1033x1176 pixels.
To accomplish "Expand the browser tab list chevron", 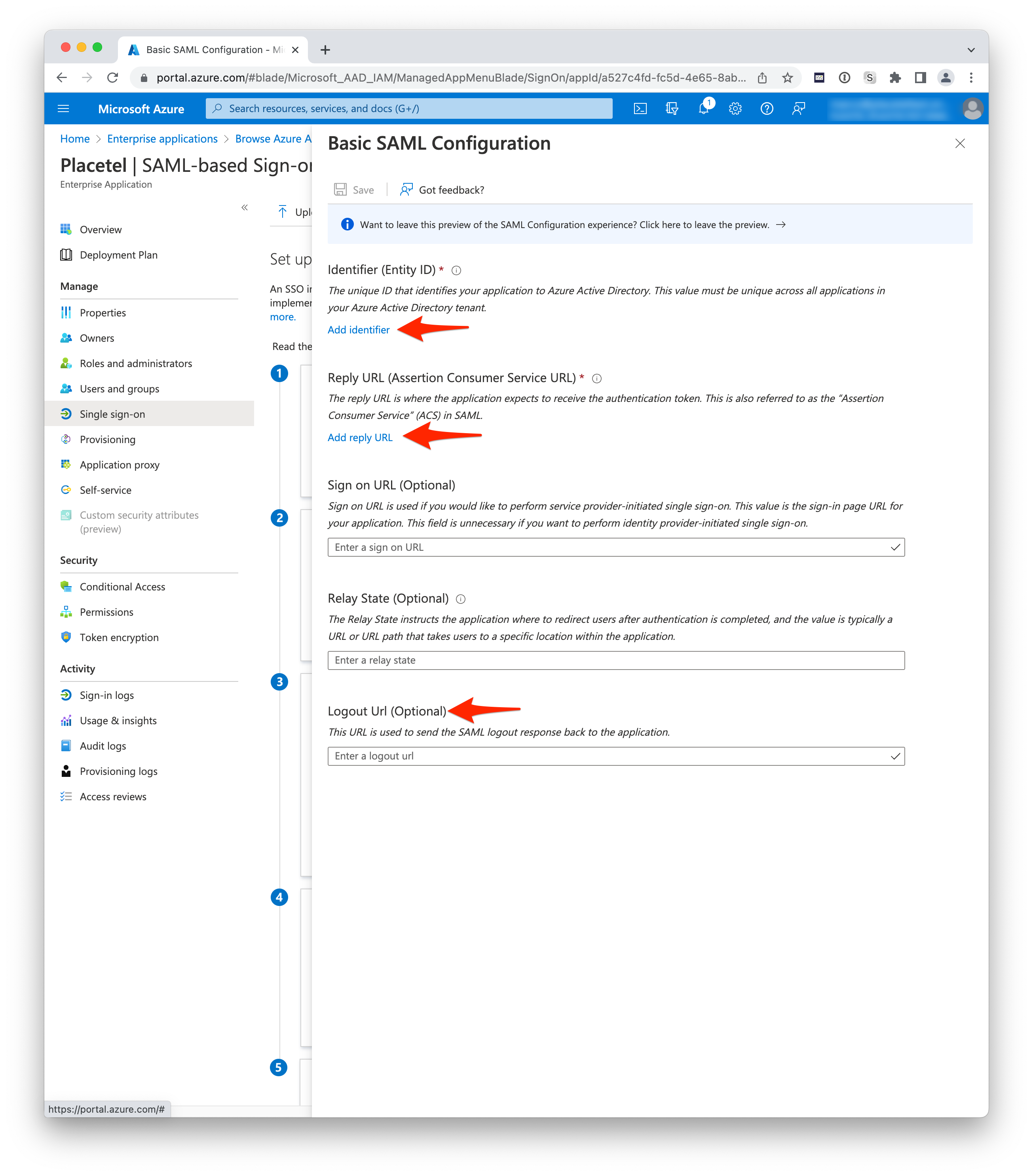I will point(971,50).
